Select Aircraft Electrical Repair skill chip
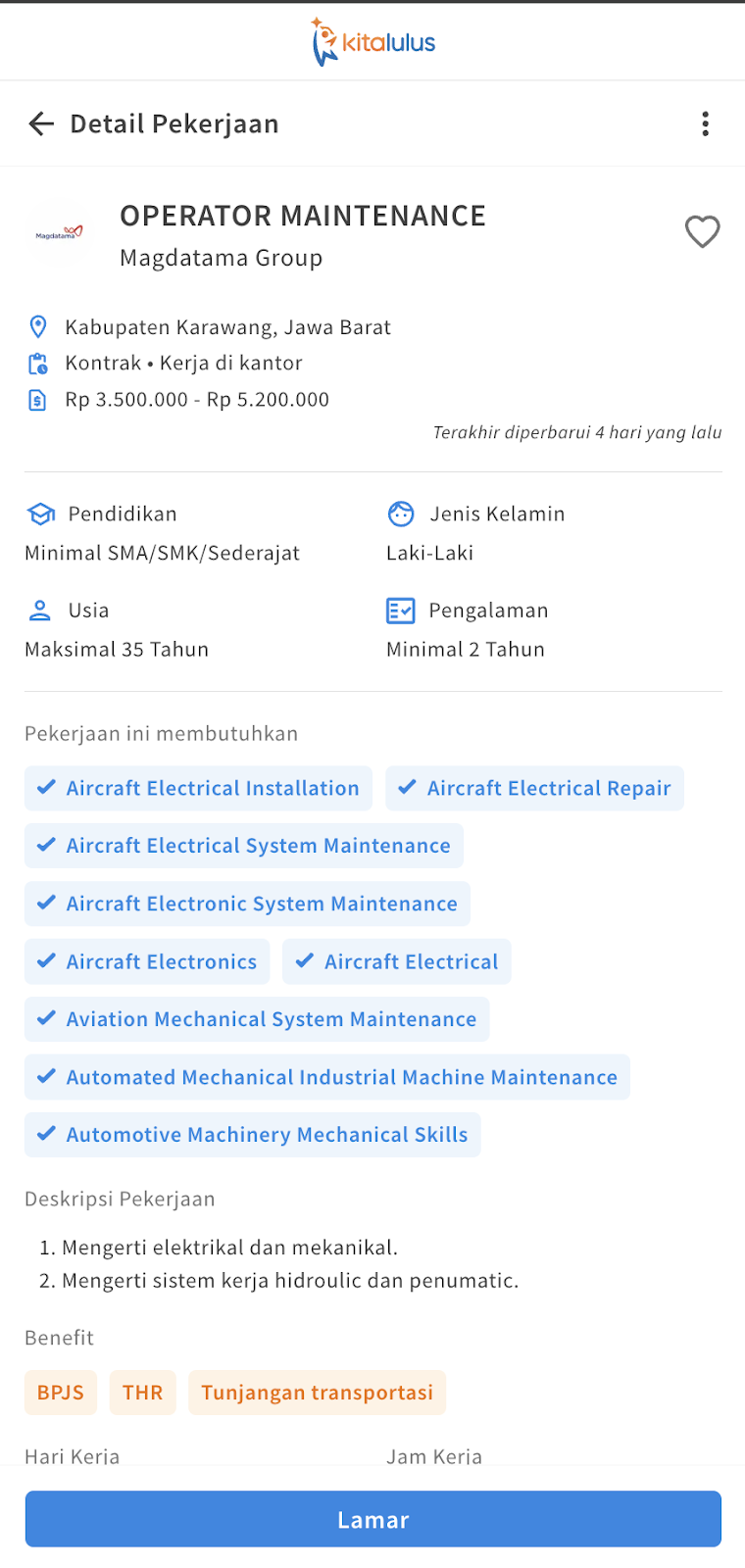 pyautogui.click(x=534, y=788)
